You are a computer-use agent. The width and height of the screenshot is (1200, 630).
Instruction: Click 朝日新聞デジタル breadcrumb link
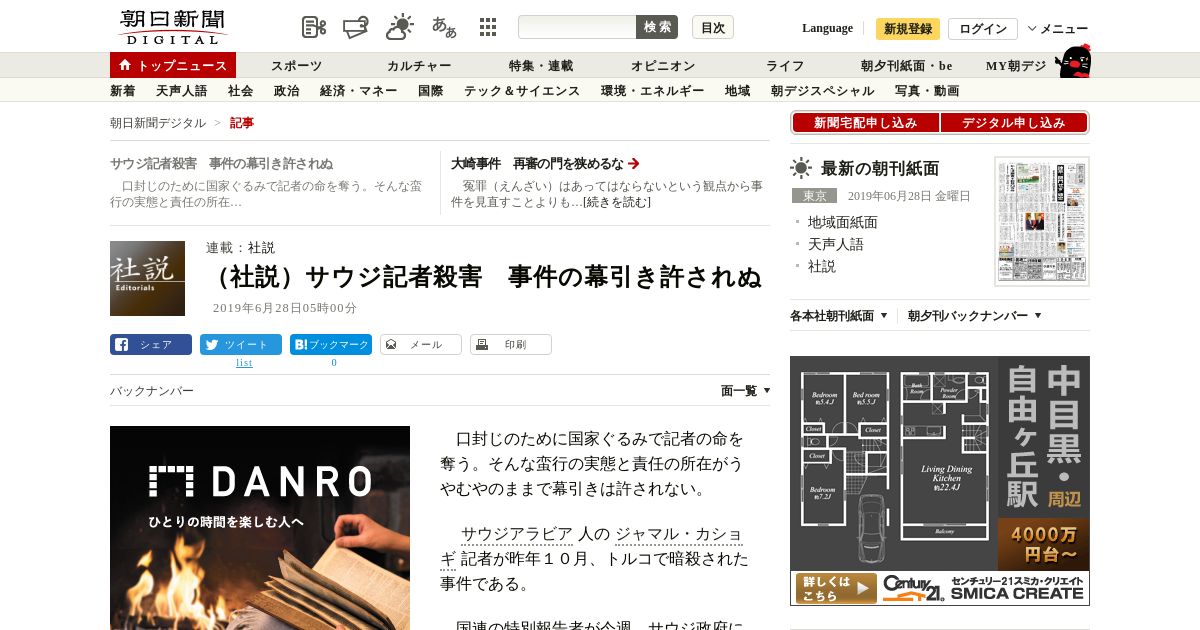158,123
